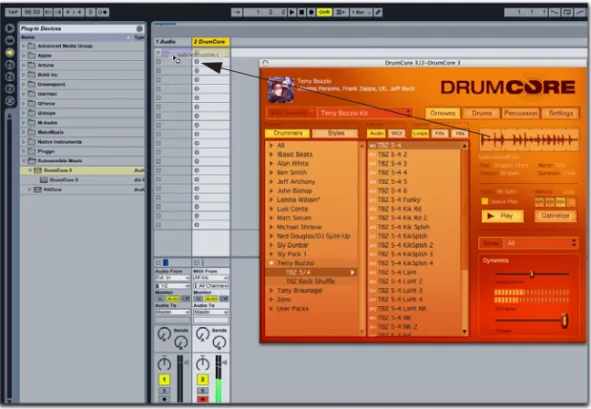Click the tempo value field next to TAP
Image resolution: width=591 pixels, height=409 pixels.
click(32, 12)
